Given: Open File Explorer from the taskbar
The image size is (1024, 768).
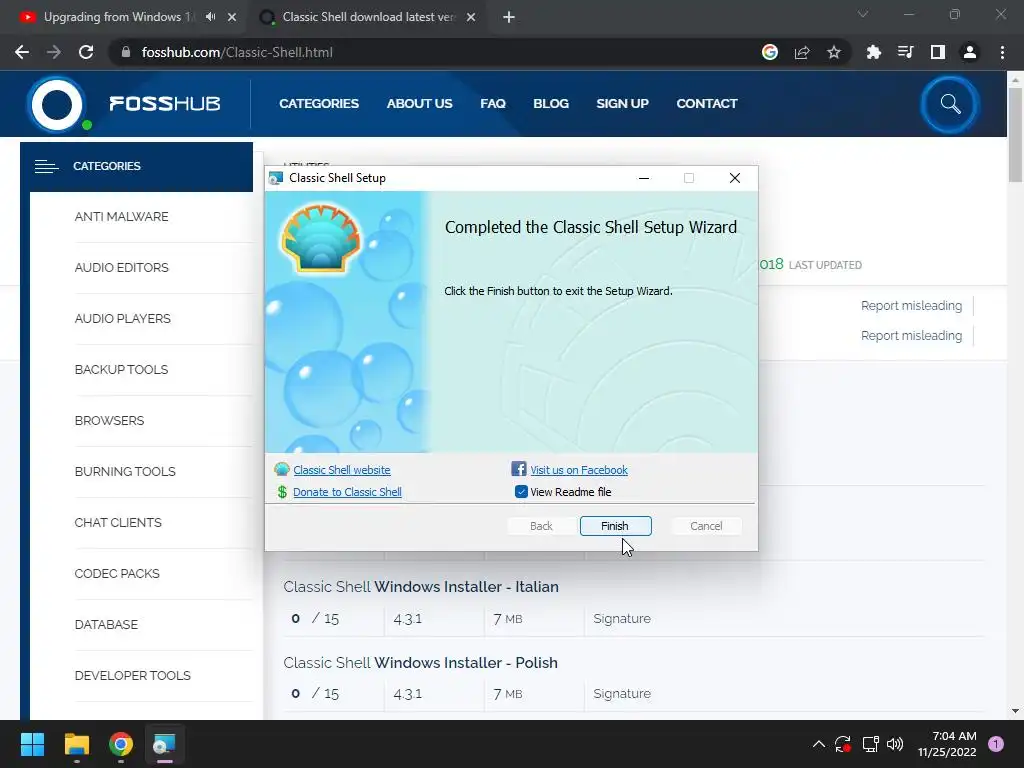Looking at the screenshot, I should [76, 744].
